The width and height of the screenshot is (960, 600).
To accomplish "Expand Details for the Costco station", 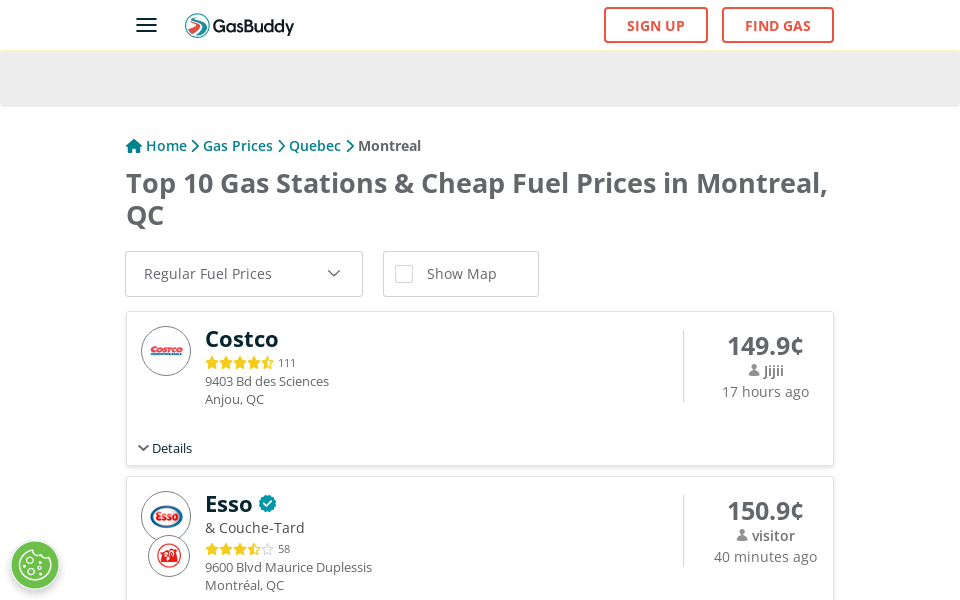I will 164,448.
